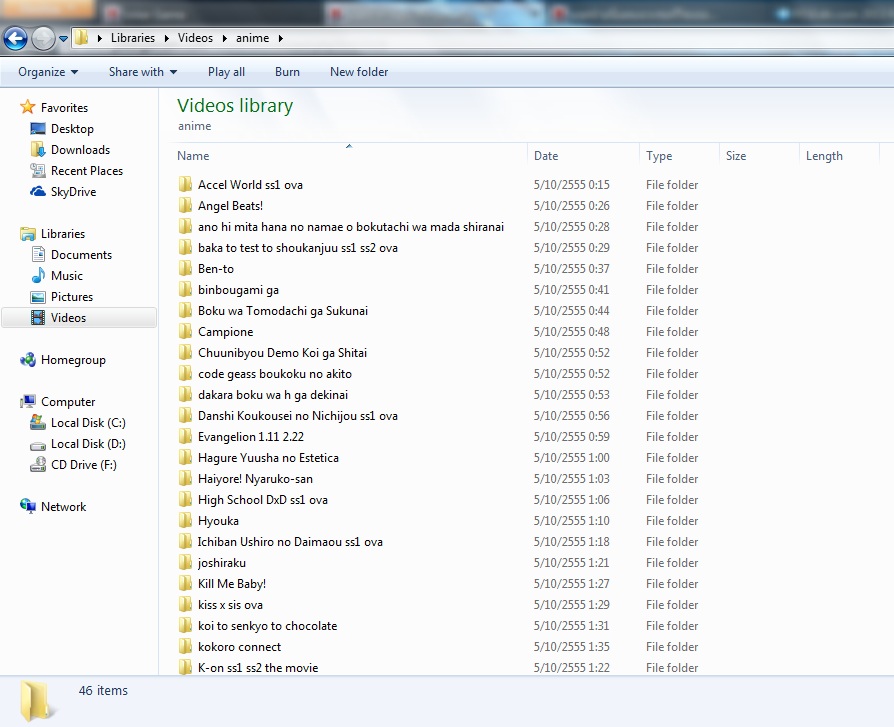This screenshot has height=727, width=894.
Task: Click Libraries in the address path
Action: point(133,38)
